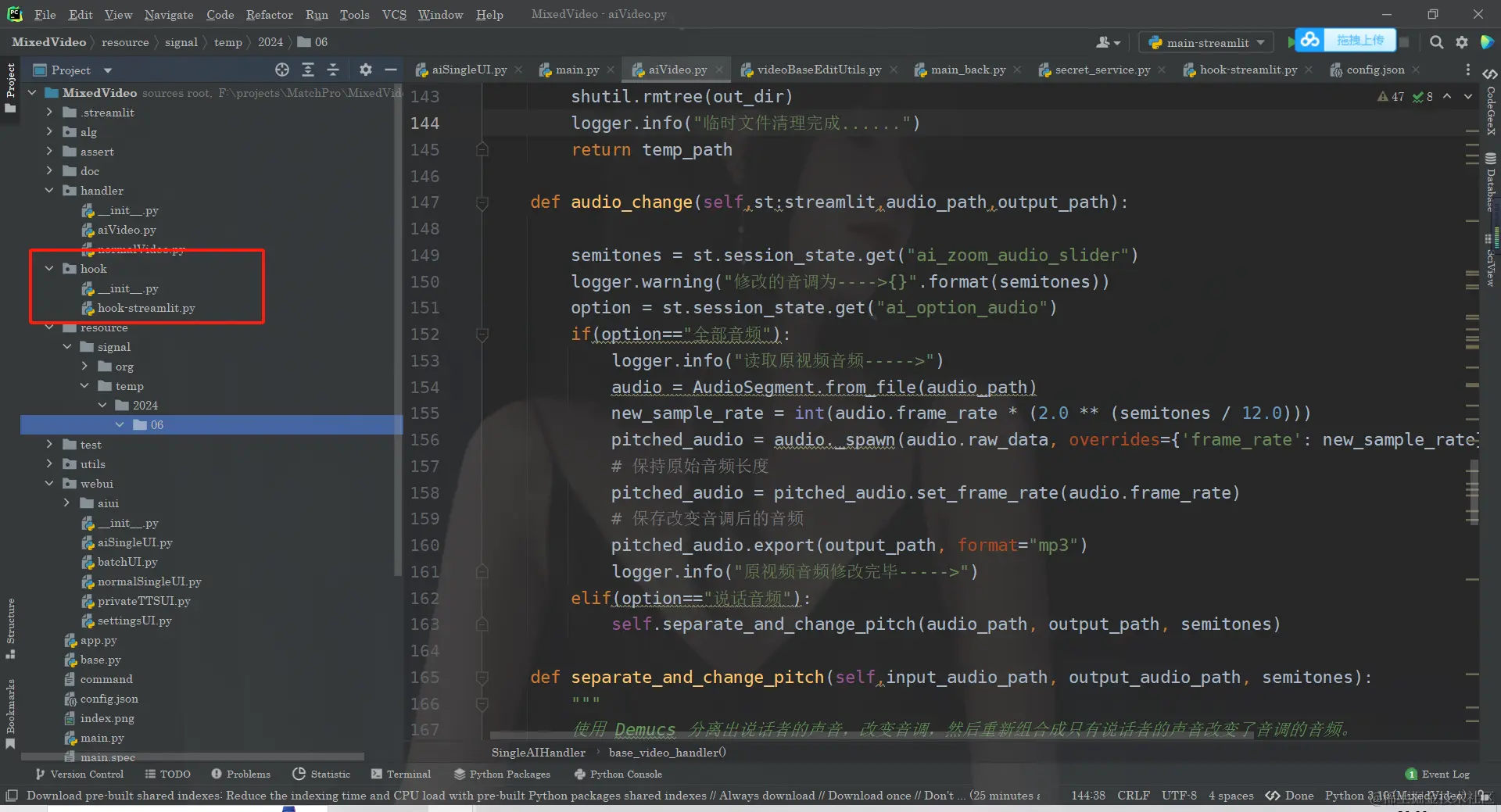1501x812 pixels.
Task: Collapse the webui folder
Action: click(x=49, y=484)
